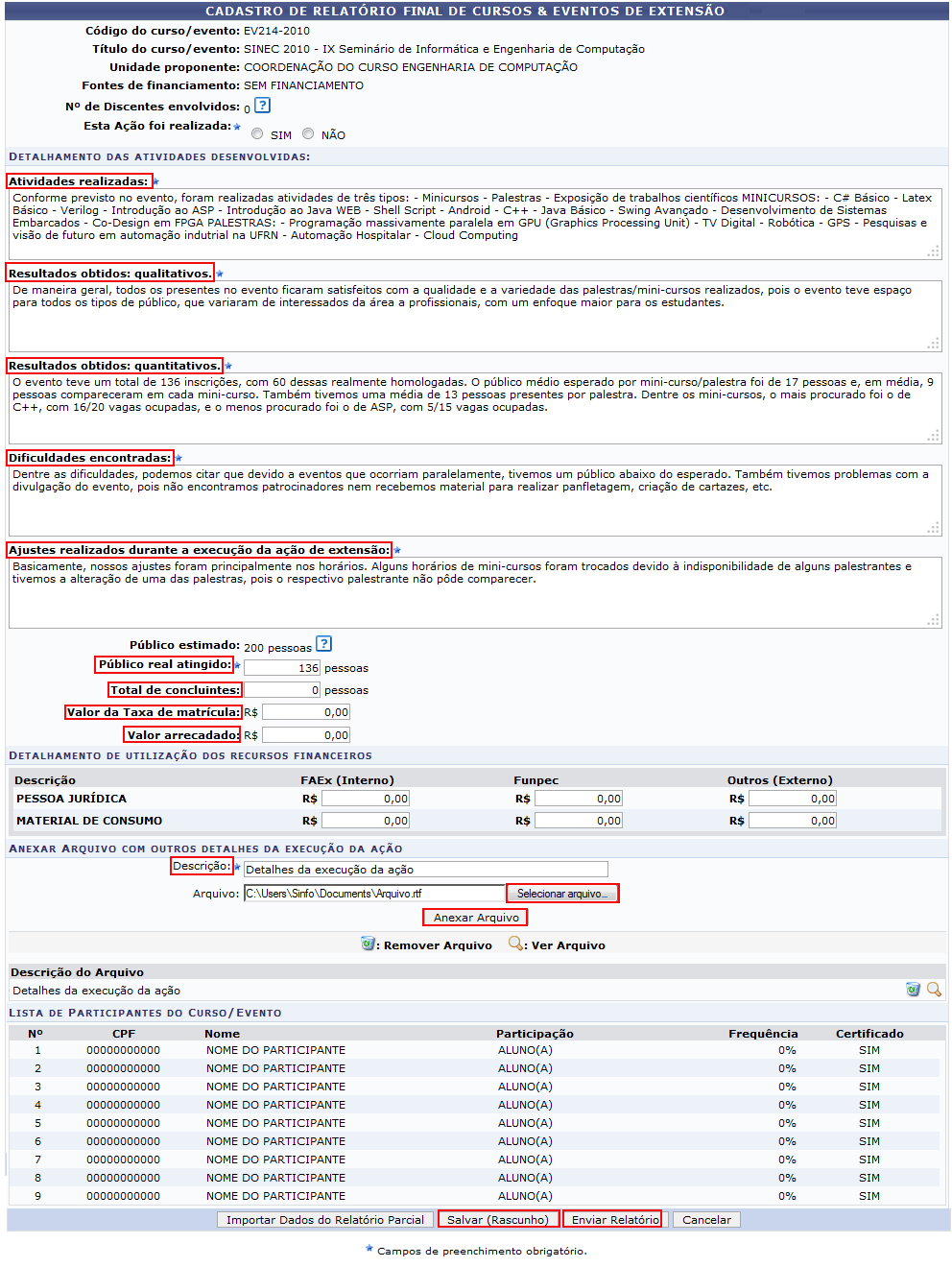Select SIM for Esta Ação foi realizada
This screenshot has height=1267, width=952.
[257, 134]
